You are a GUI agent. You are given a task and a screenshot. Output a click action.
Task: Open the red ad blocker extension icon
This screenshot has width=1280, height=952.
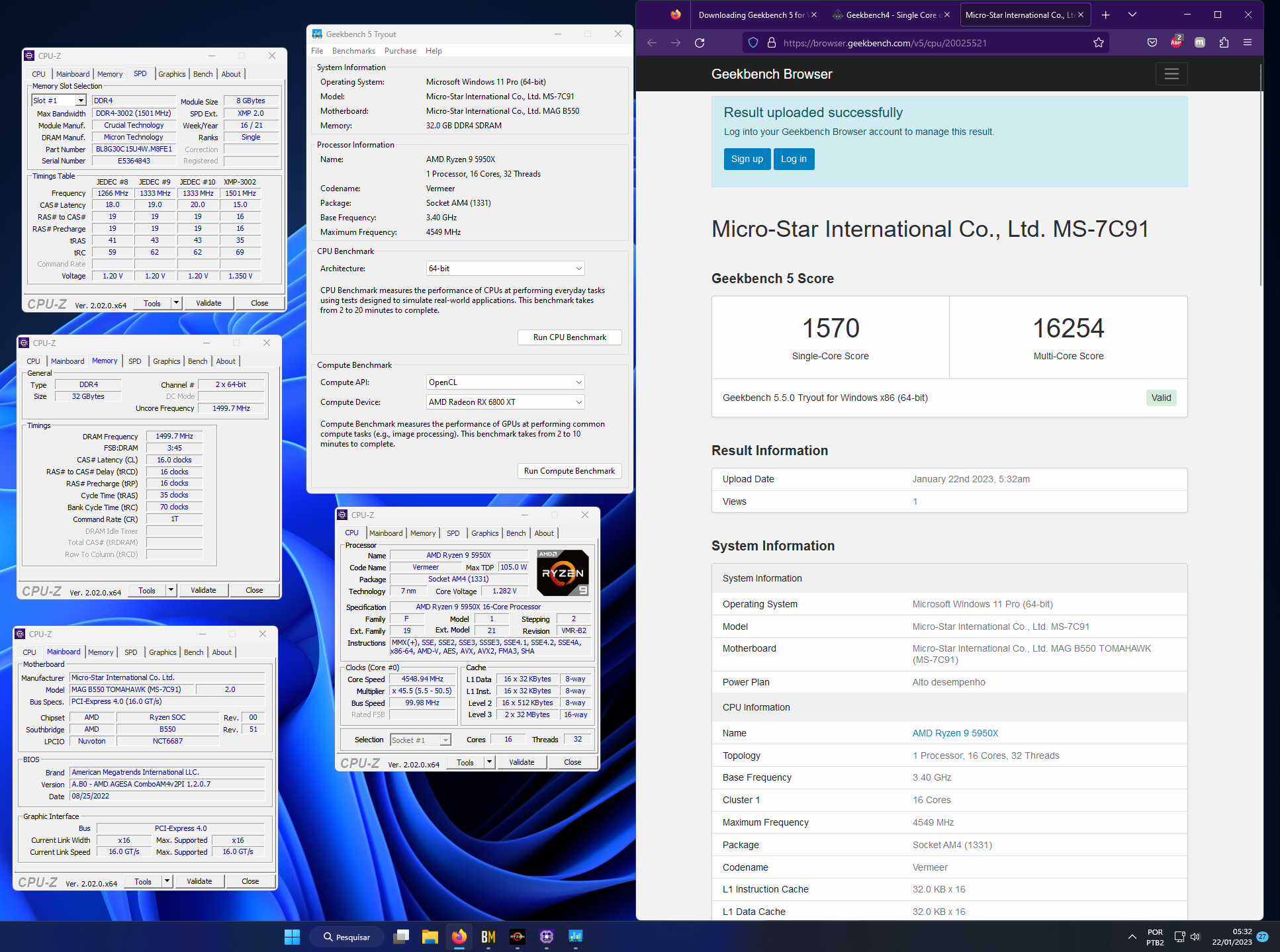coord(1176,42)
